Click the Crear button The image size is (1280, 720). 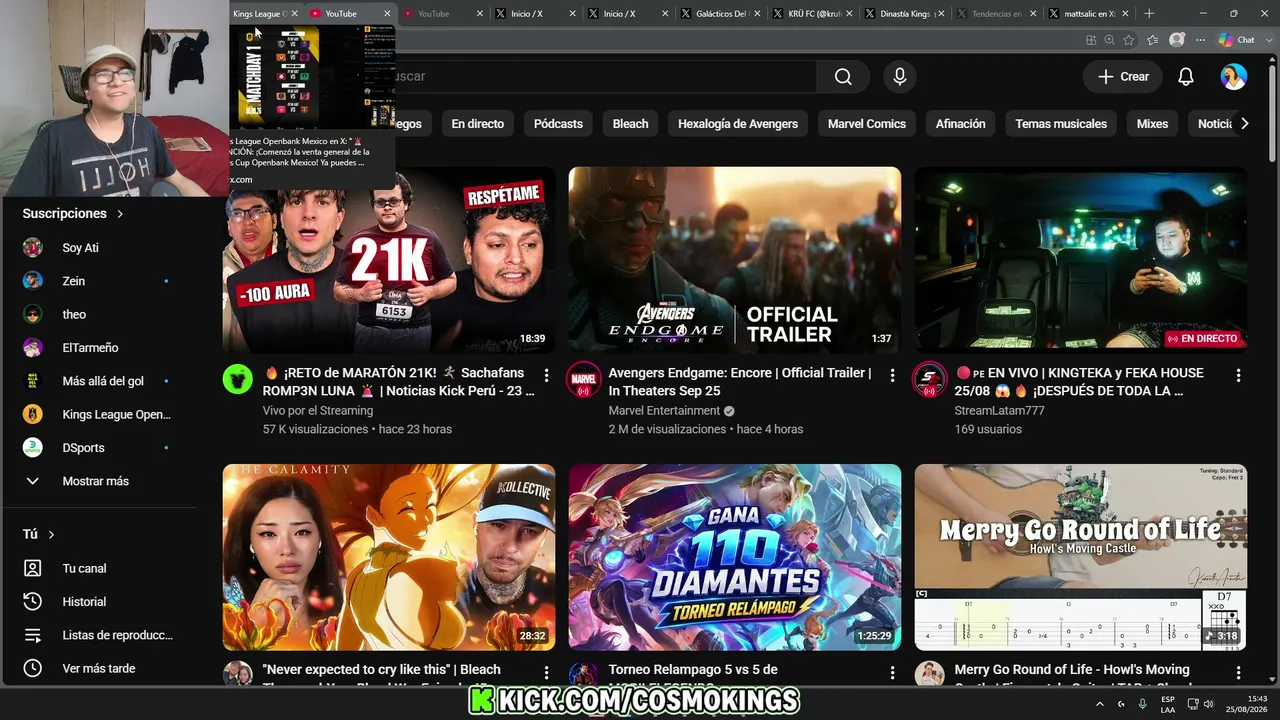[x=1123, y=77]
